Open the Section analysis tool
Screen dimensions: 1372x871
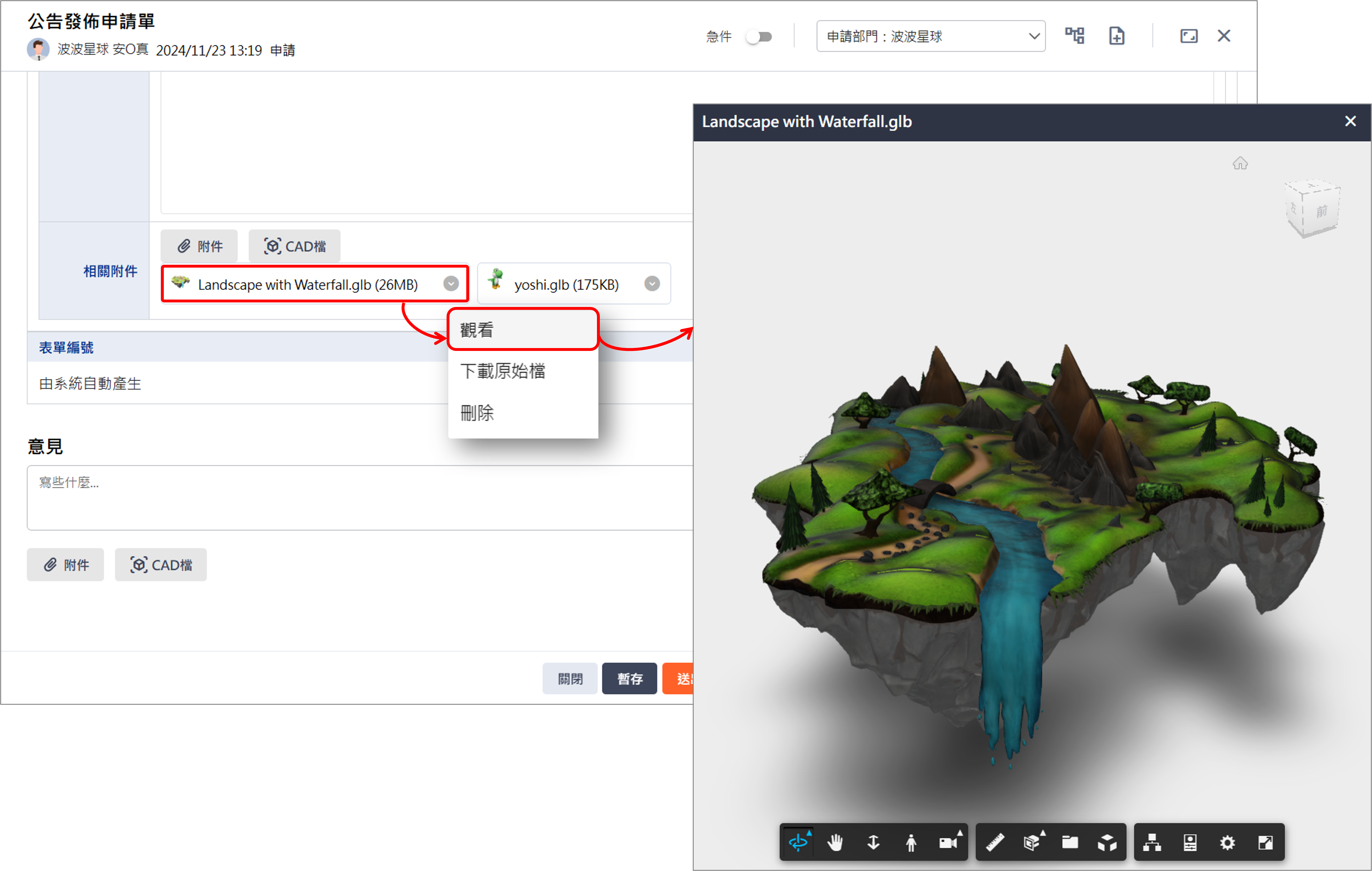click(1032, 842)
